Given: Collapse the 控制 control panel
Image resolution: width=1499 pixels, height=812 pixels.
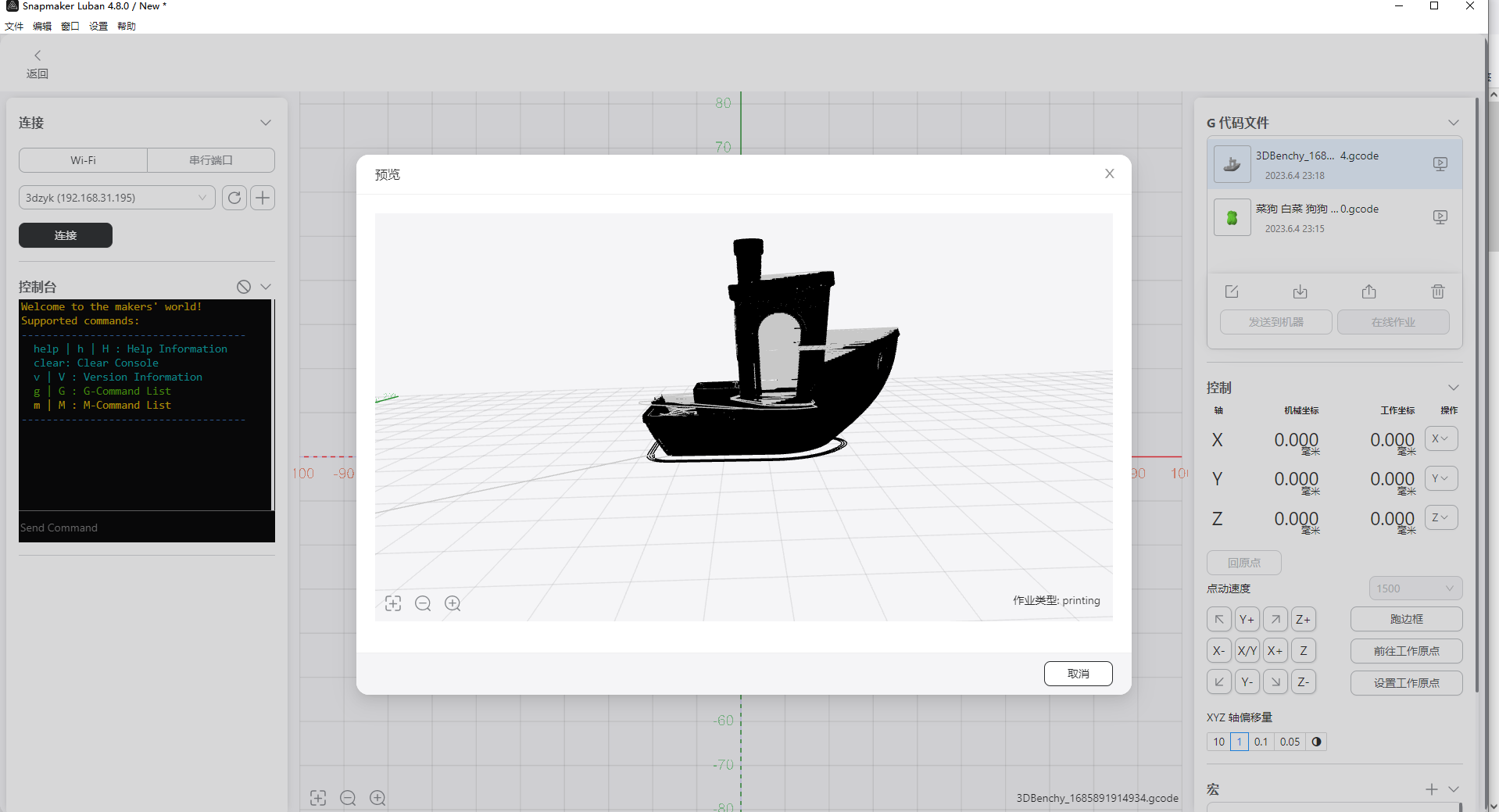Looking at the screenshot, I should [1454, 388].
